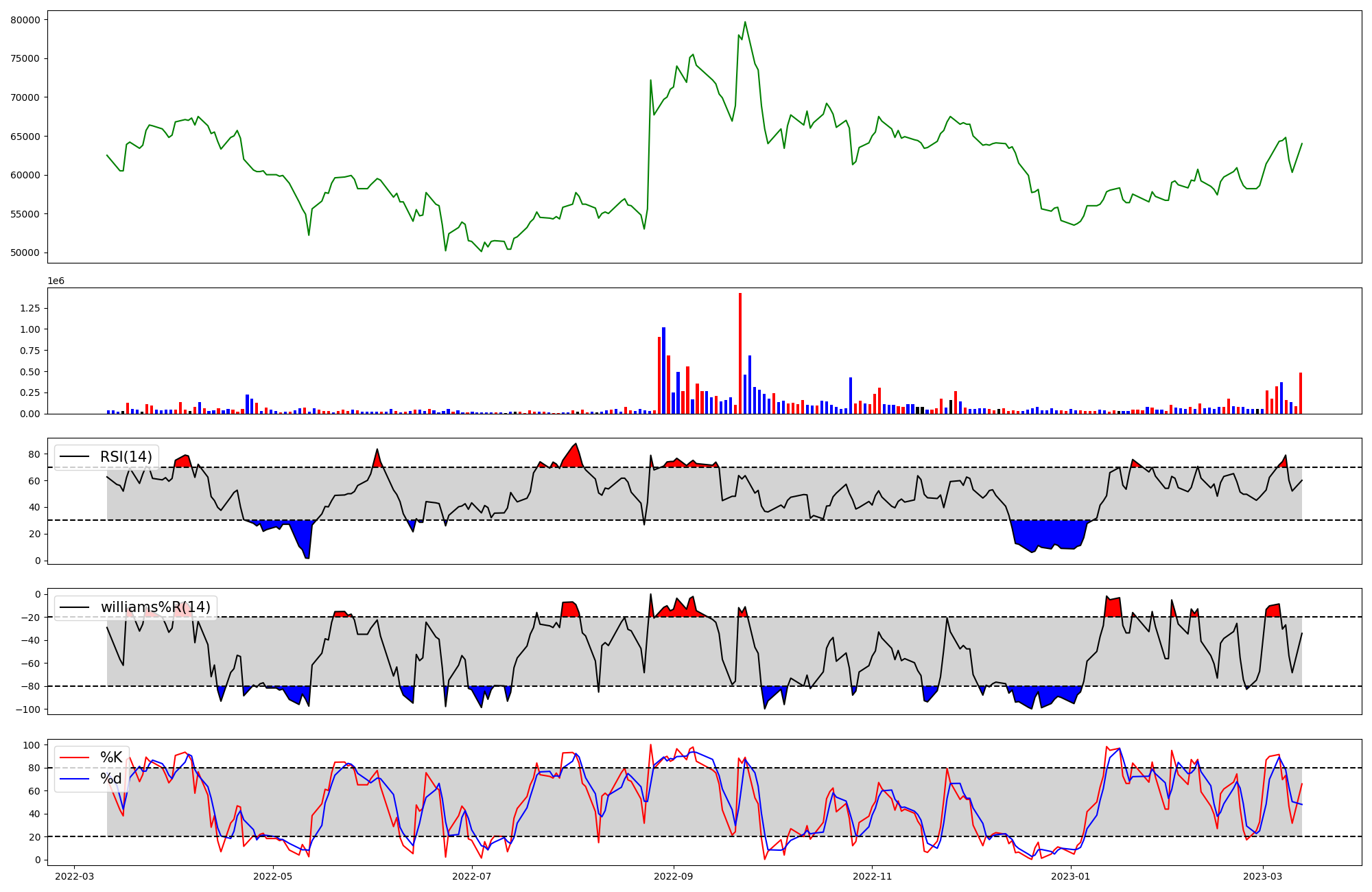Click the RSI(14) legend label
1372x892 pixels.
pyautogui.click(x=126, y=457)
